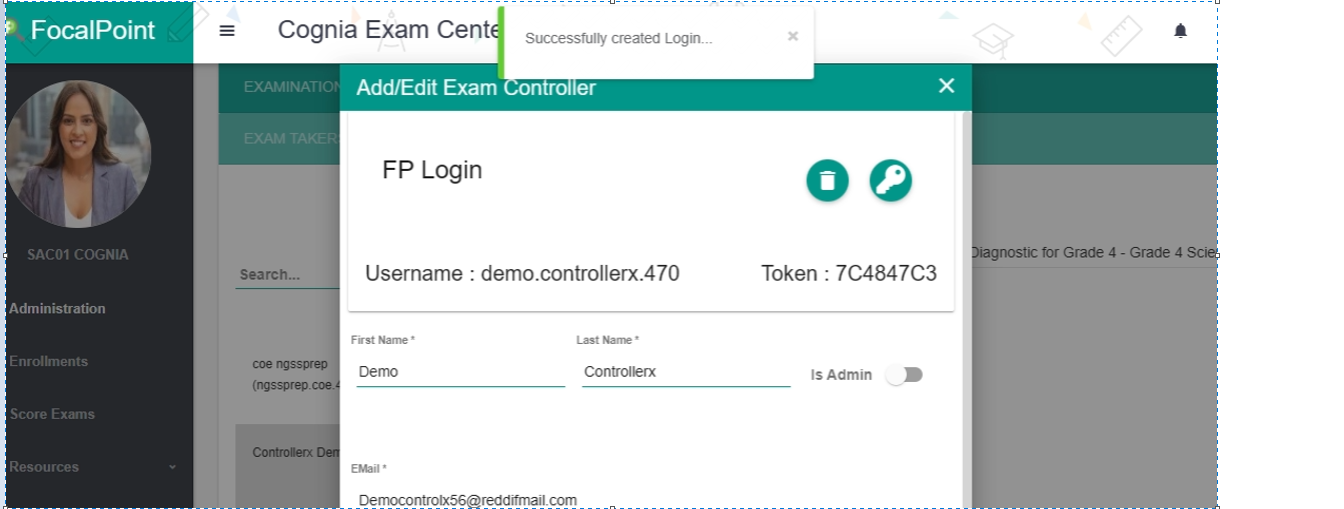This screenshot has width=1344, height=509.
Task: Select the profile photo avatar
Action: (78, 154)
